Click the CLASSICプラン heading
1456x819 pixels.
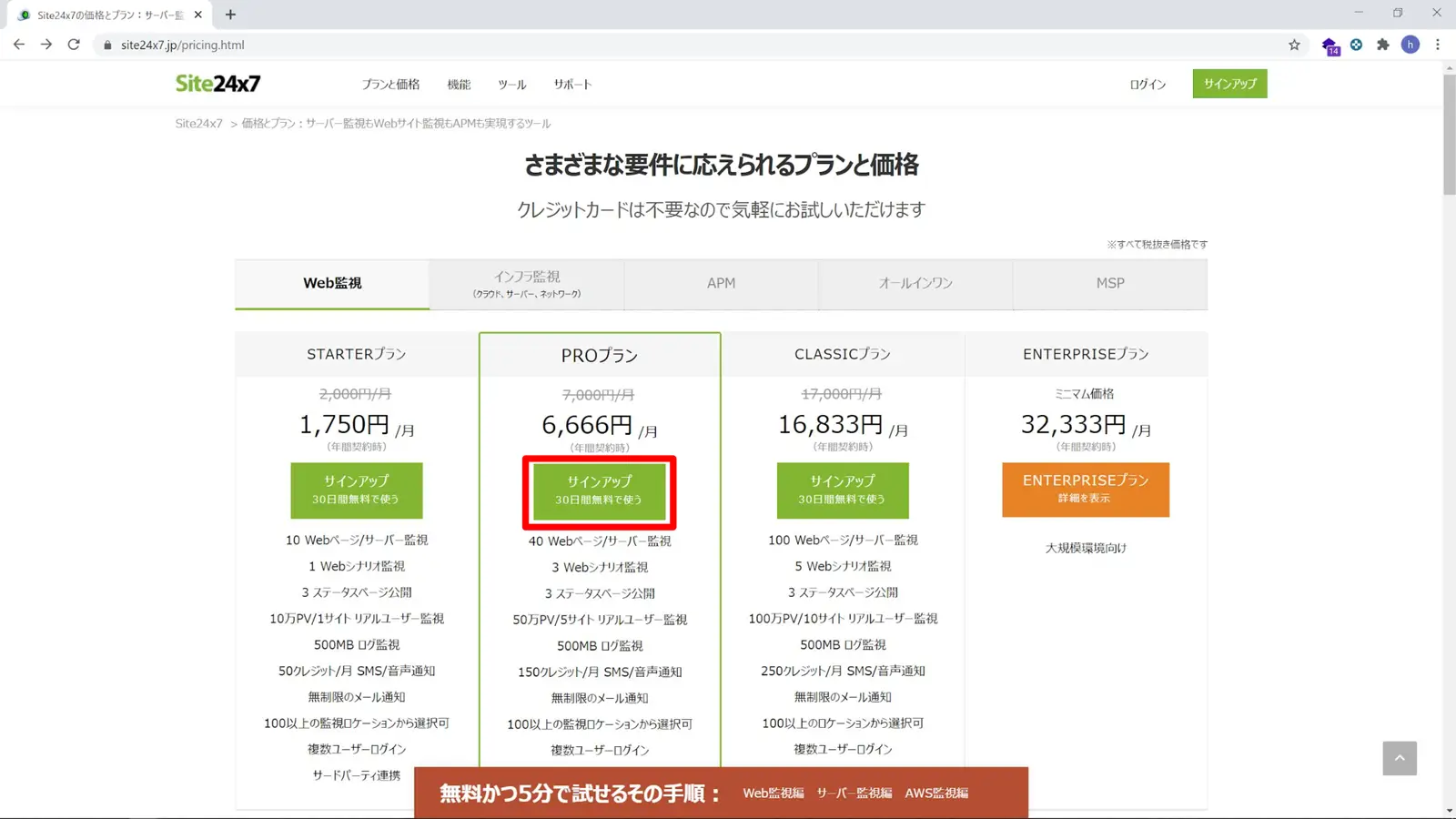click(x=843, y=354)
